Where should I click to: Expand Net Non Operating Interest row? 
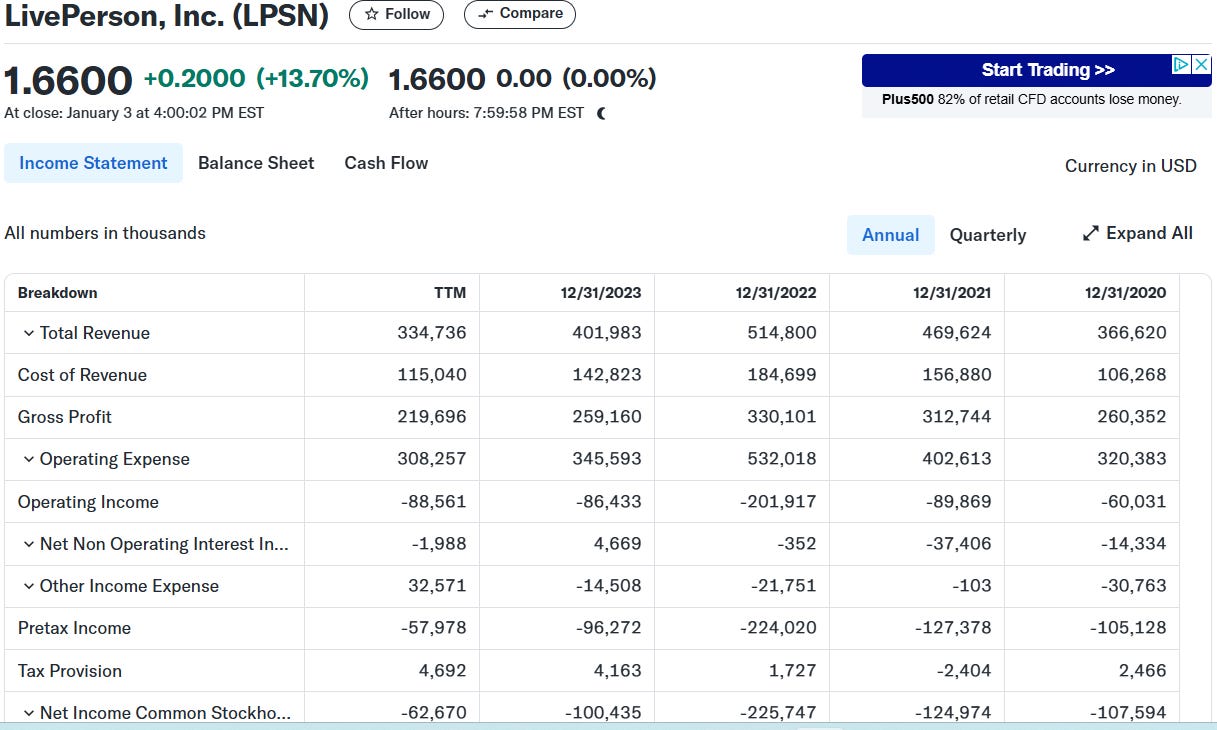click(x=28, y=544)
